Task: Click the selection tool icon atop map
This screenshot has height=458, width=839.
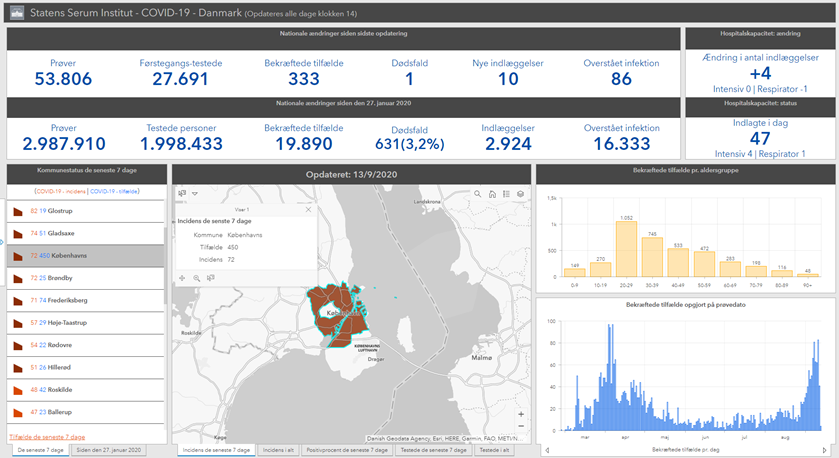Action: tap(182, 193)
